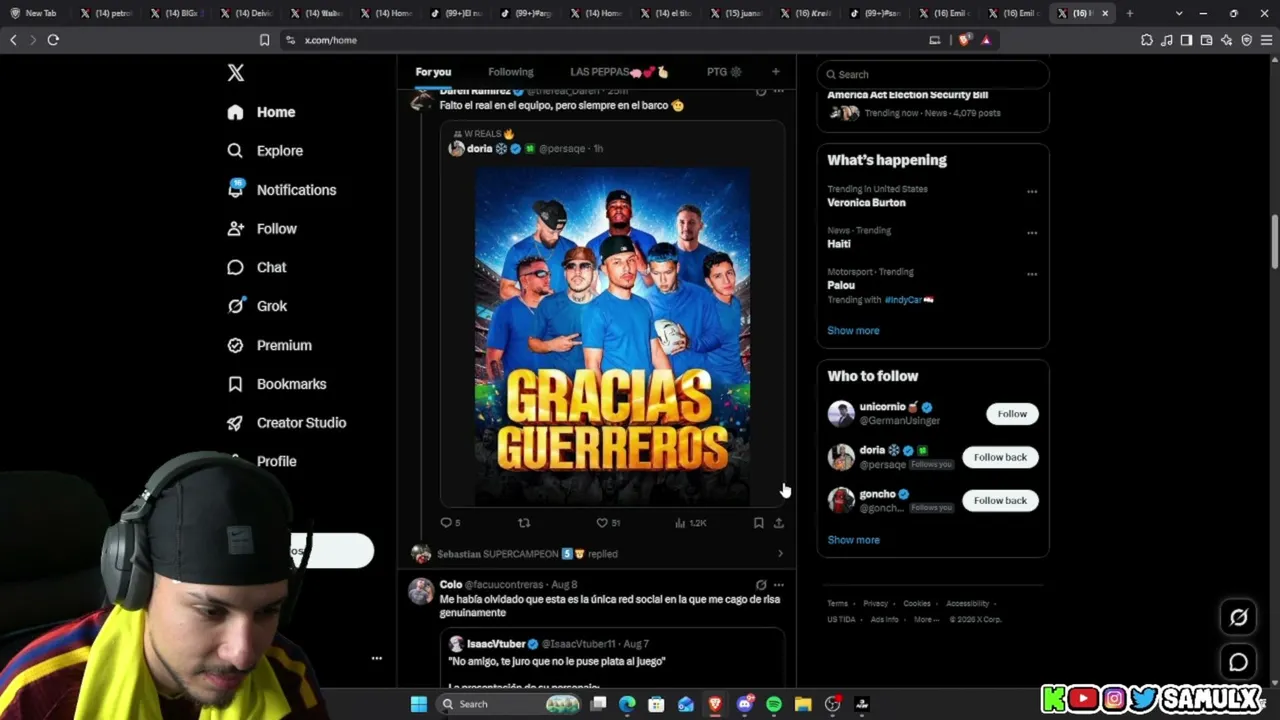Share the Gracias Guerreros post

pos(779,523)
